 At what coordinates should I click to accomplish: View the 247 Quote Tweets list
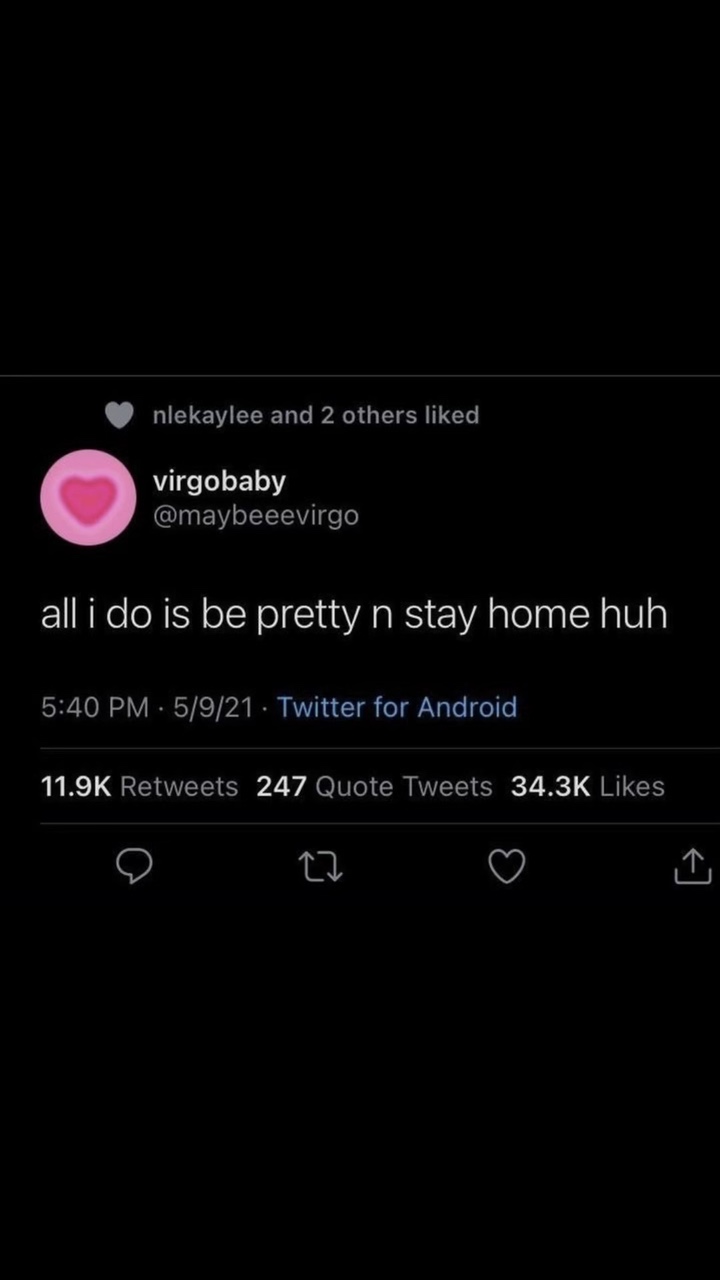[x=374, y=787]
